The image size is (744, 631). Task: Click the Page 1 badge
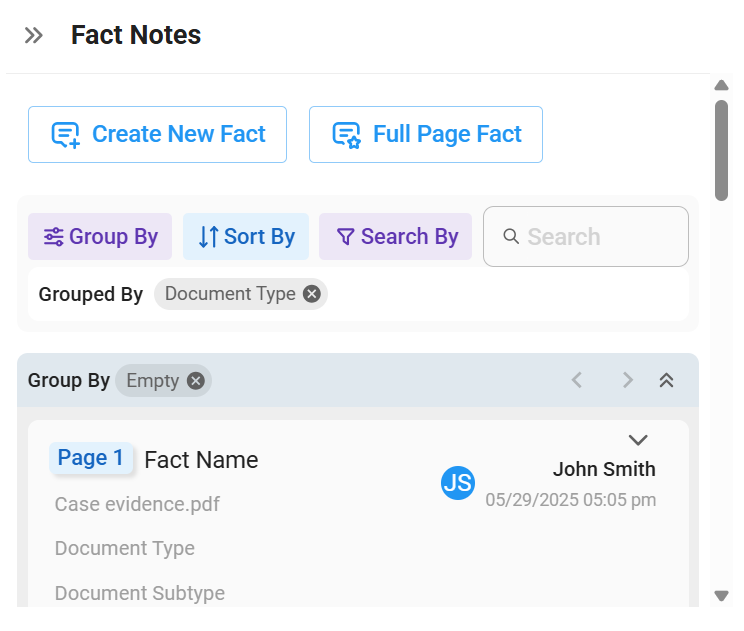click(x=91, y=458)
